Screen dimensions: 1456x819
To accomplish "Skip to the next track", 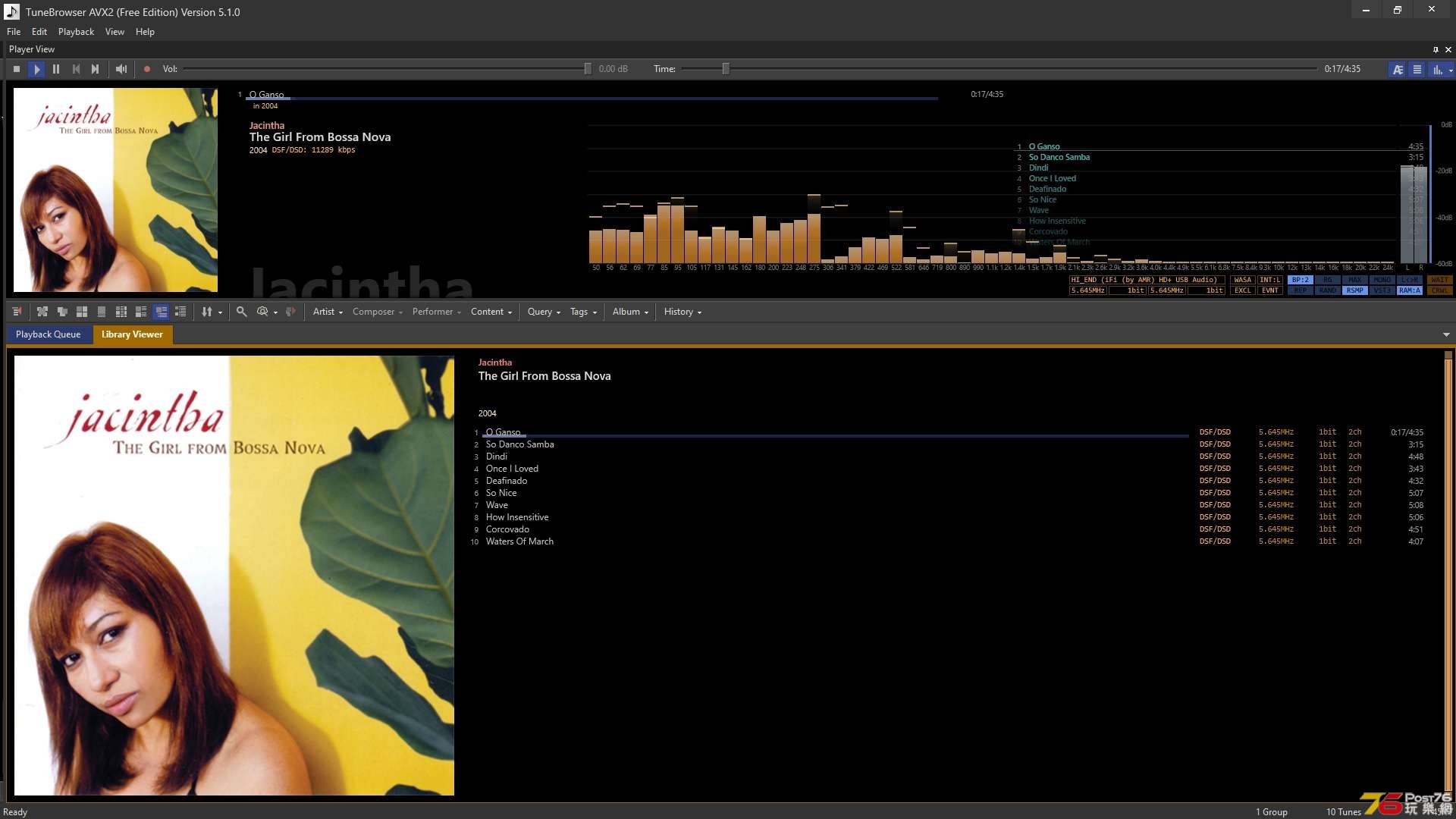I will point(96,69).
